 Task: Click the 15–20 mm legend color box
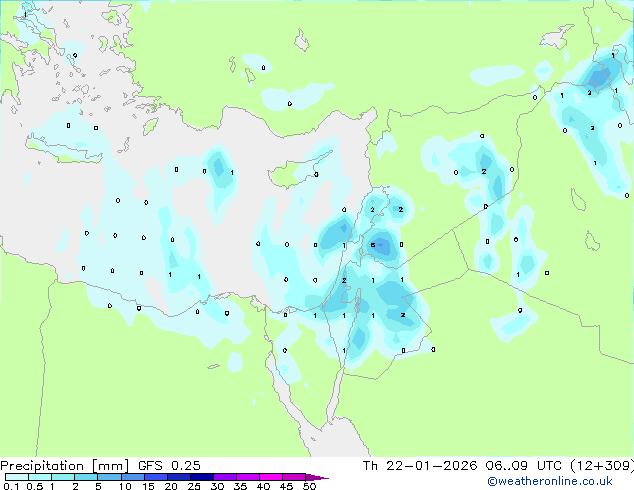pos(156,477)
